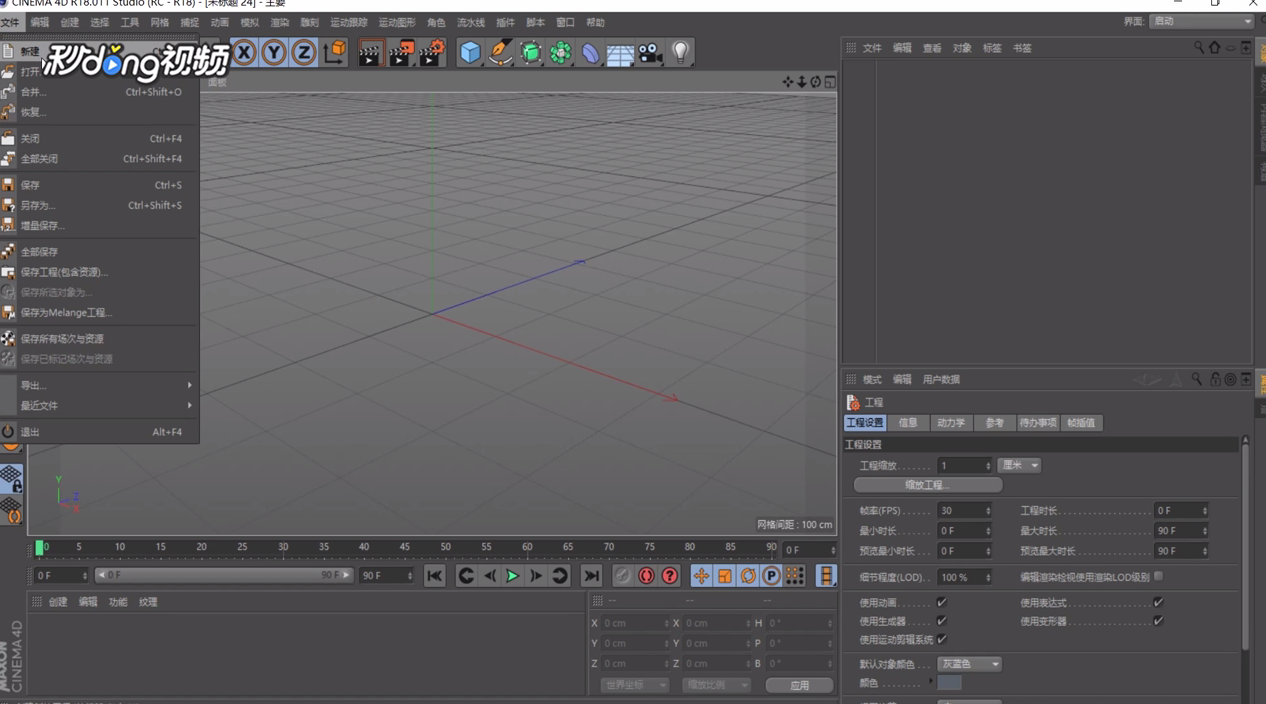
Task: Click Render View clapperboard icon
Action: [x=371, y=52]
